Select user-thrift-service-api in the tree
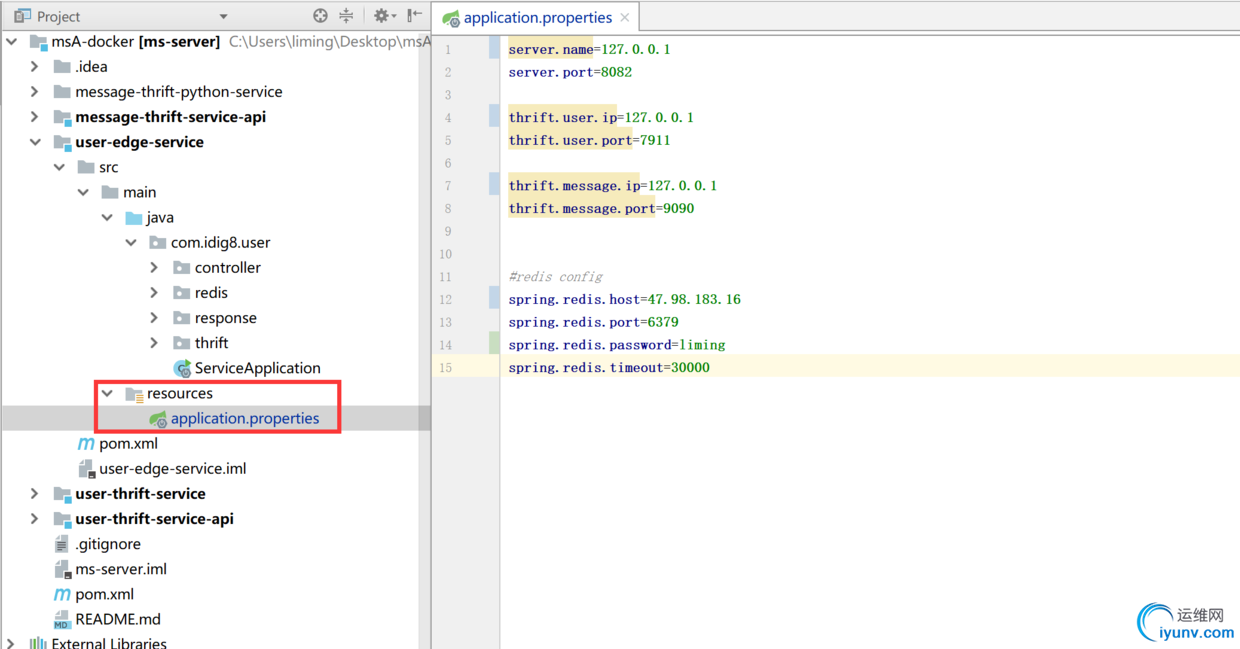The image size is (1240, 649). point(154,519)
